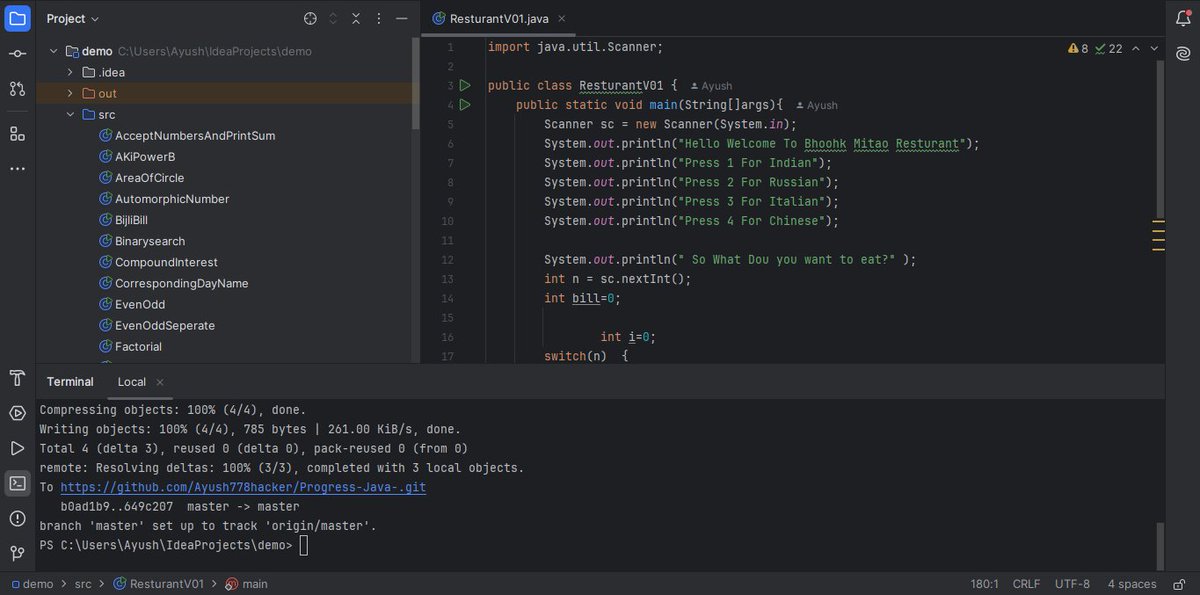Go to next highlighted error arrow

(x=1154, y=48)
